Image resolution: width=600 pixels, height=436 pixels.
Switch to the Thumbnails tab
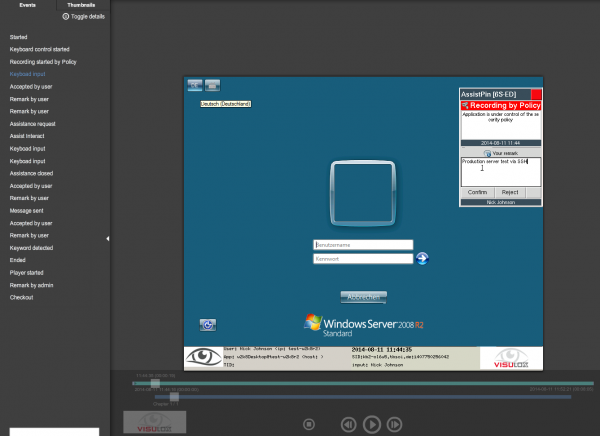click(x=81, y=5)
